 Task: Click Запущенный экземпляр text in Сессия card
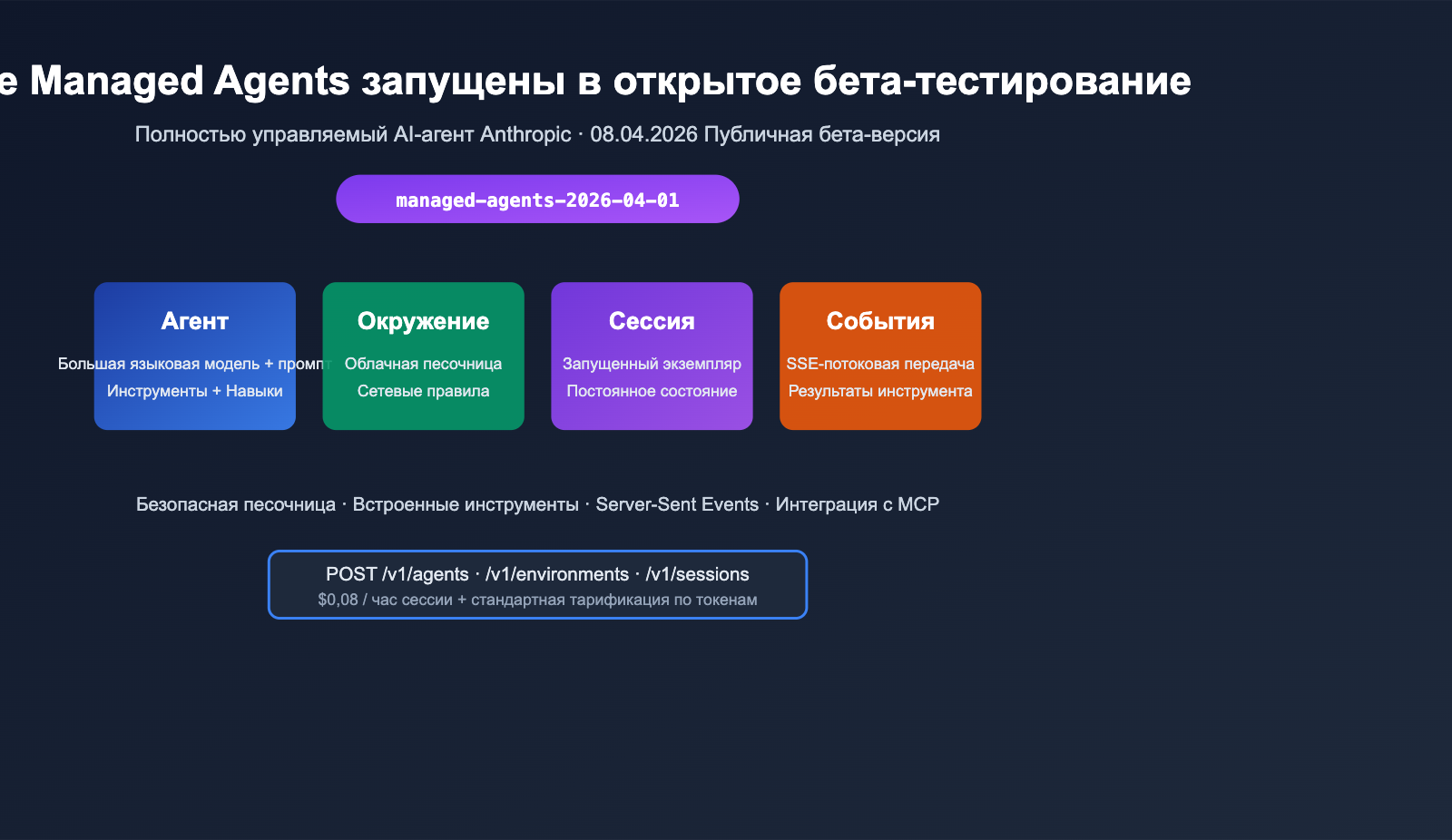point(652,364)
